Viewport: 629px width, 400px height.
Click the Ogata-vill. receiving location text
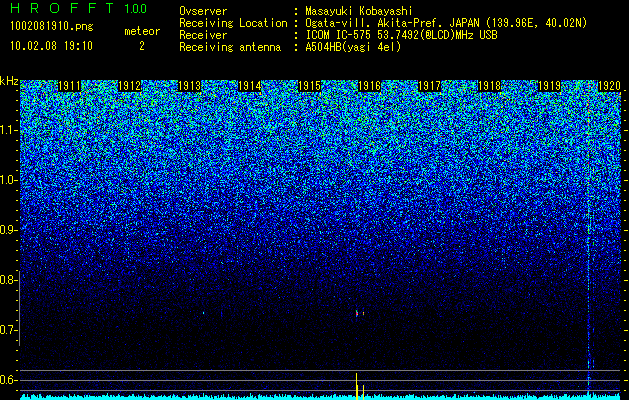[446, 23]
